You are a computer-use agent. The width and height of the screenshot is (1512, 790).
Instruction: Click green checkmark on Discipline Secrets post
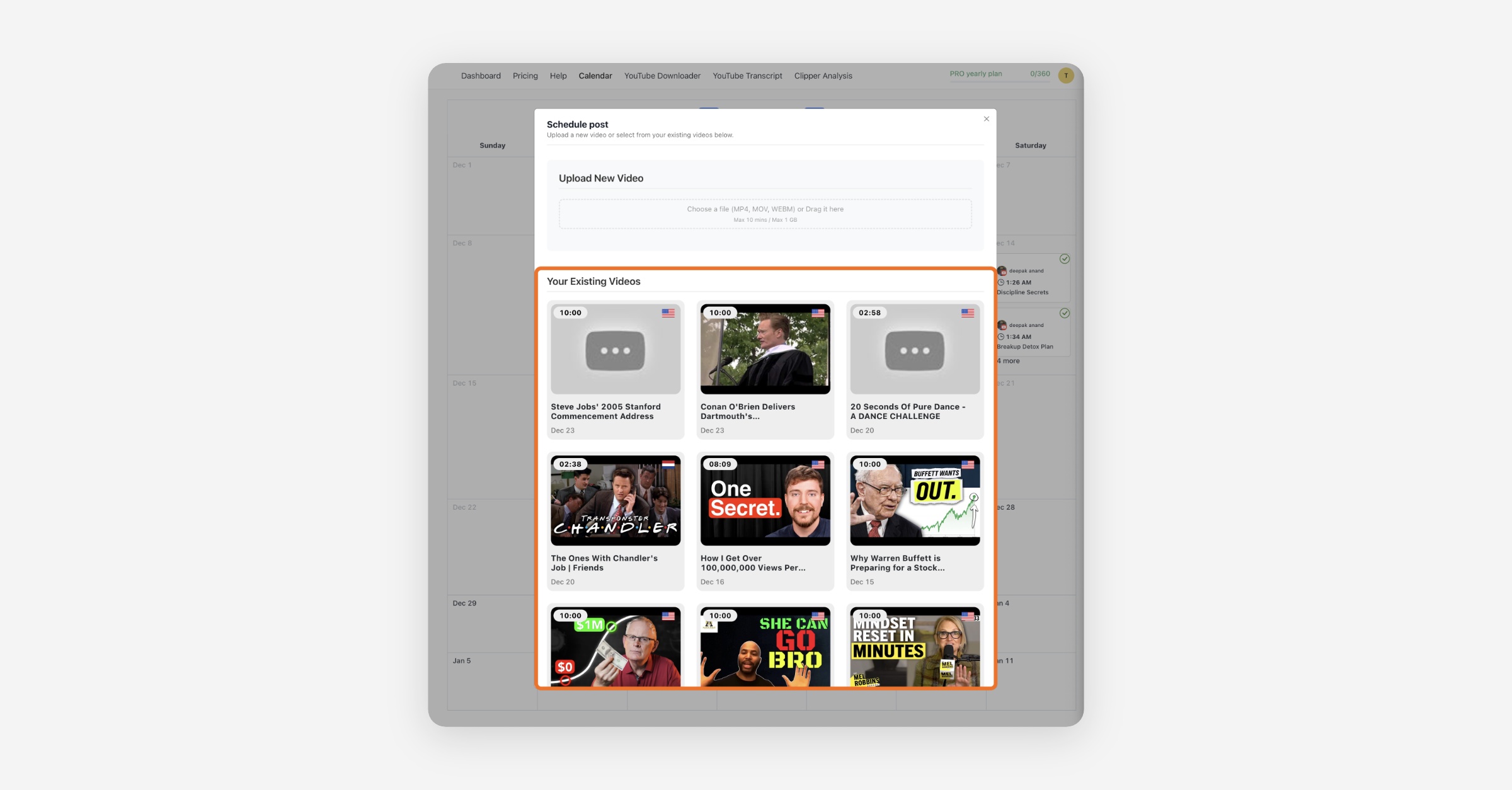pyautogui.click(x=1065, y=259)
